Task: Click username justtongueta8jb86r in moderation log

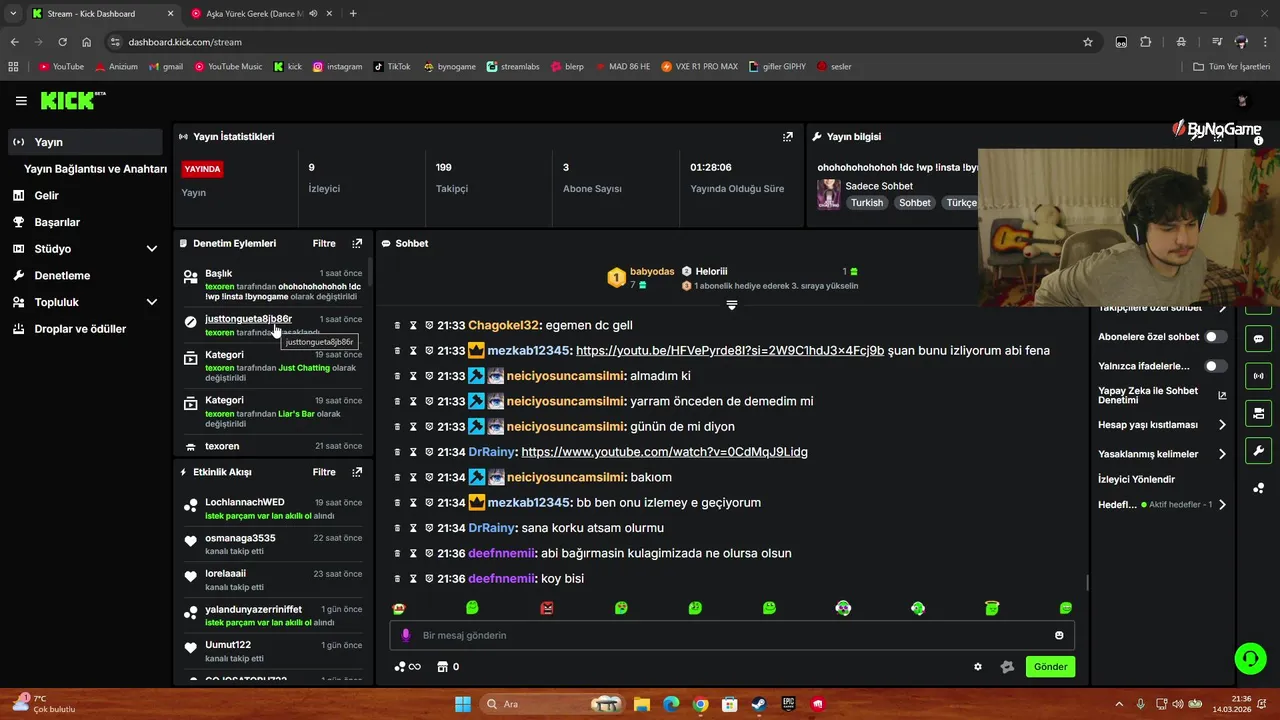Action: click(x=248, y=319)
